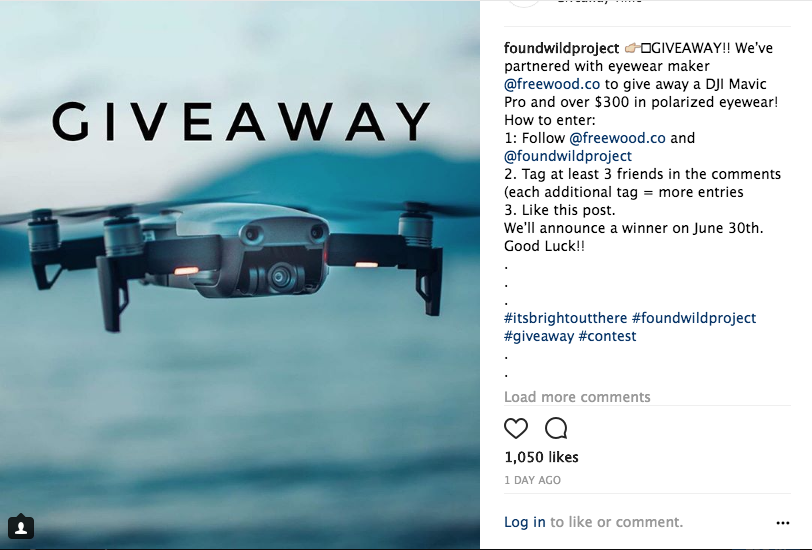Click the drone camera lens in photo
Viewport: 812px width, 550px height.
pos(280,277)
